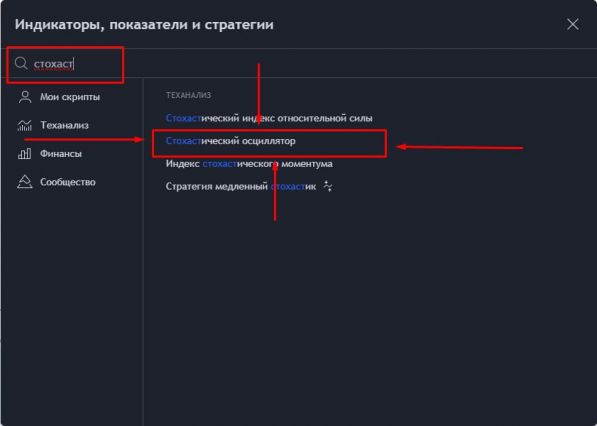Add Стохастический индекс относительной силы indicator
Image resolution: width=597 pixels, height=426 pixels.
269,118
